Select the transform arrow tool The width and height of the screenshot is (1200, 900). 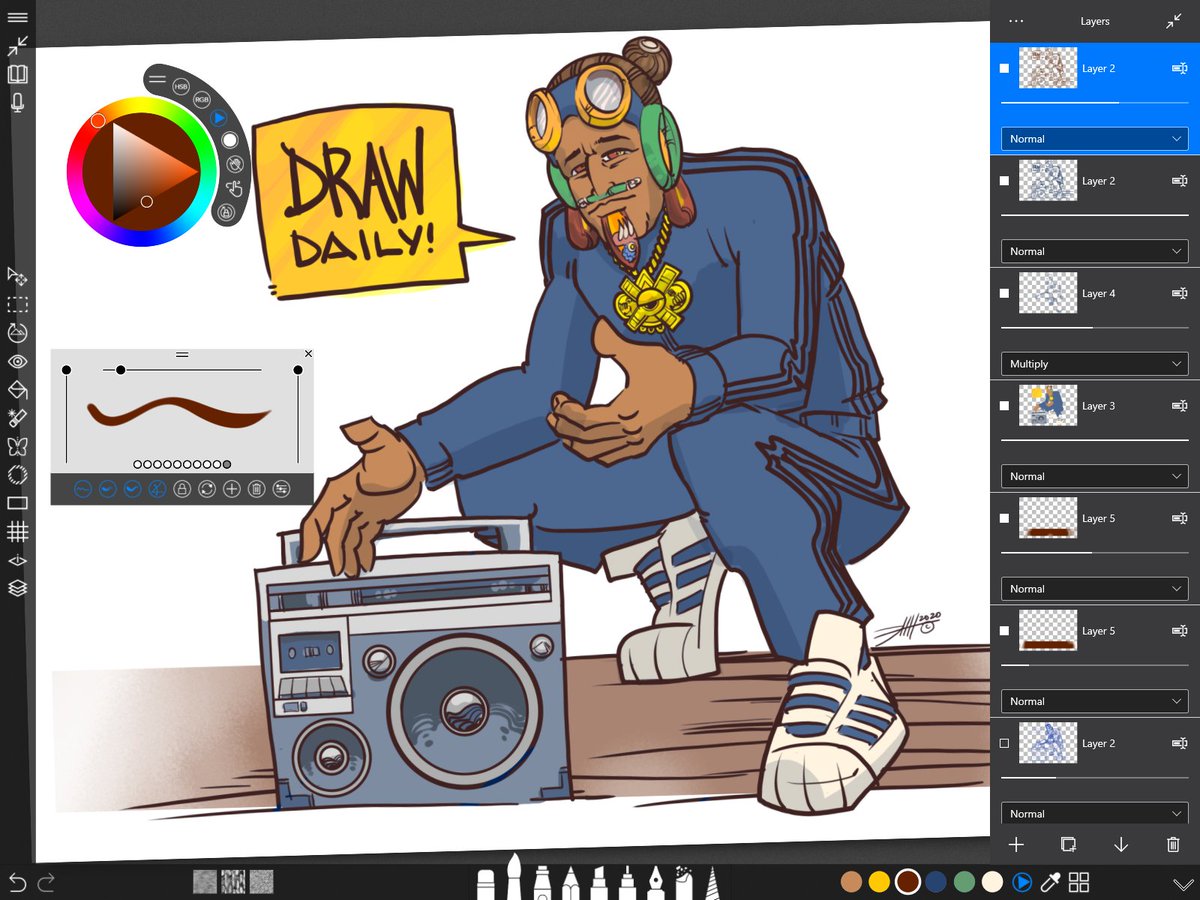click(x=17, y=275)
